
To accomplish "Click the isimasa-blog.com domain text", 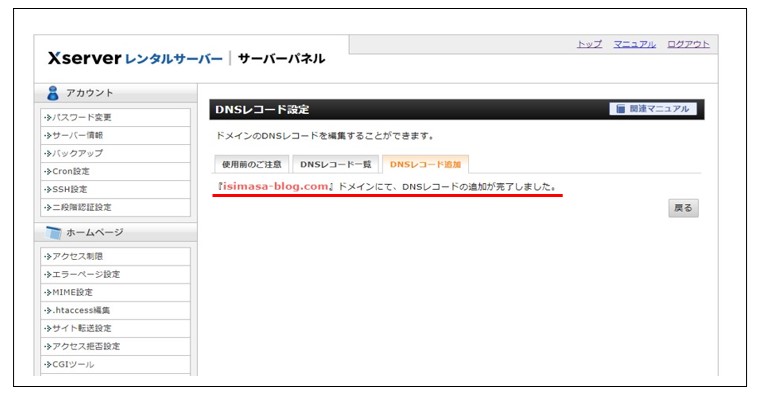I will point(276,186).
